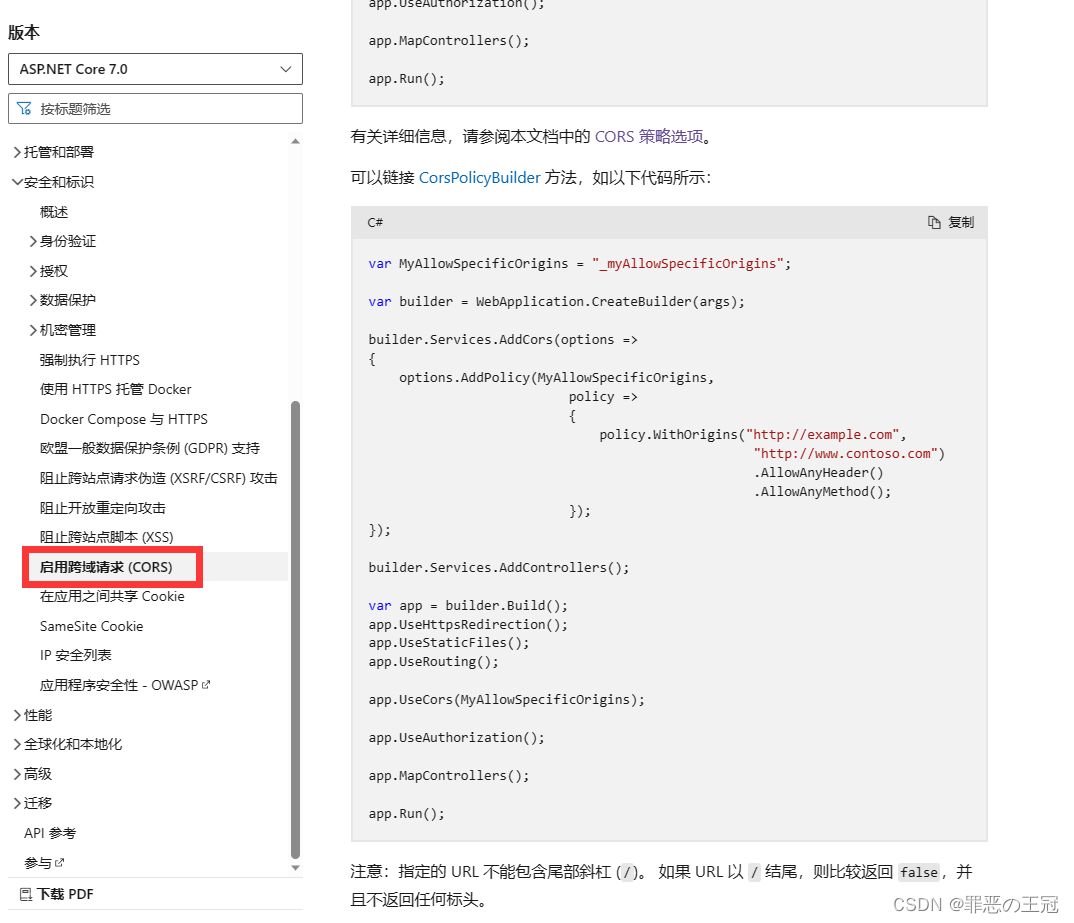Viewport: 1074px width, 923px height.
Task: Open 使用 HTTPS 托管 Docker article
Action: tap(116, 389)
